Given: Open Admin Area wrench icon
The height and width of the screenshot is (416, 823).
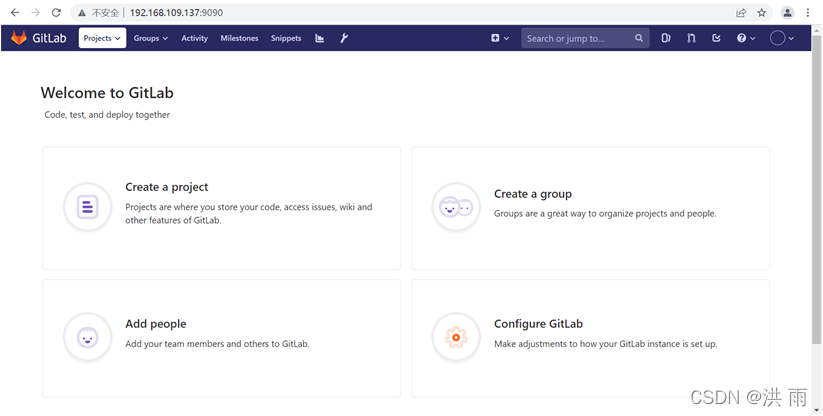Looking at the screenshot, I should [x=344, y=38].
